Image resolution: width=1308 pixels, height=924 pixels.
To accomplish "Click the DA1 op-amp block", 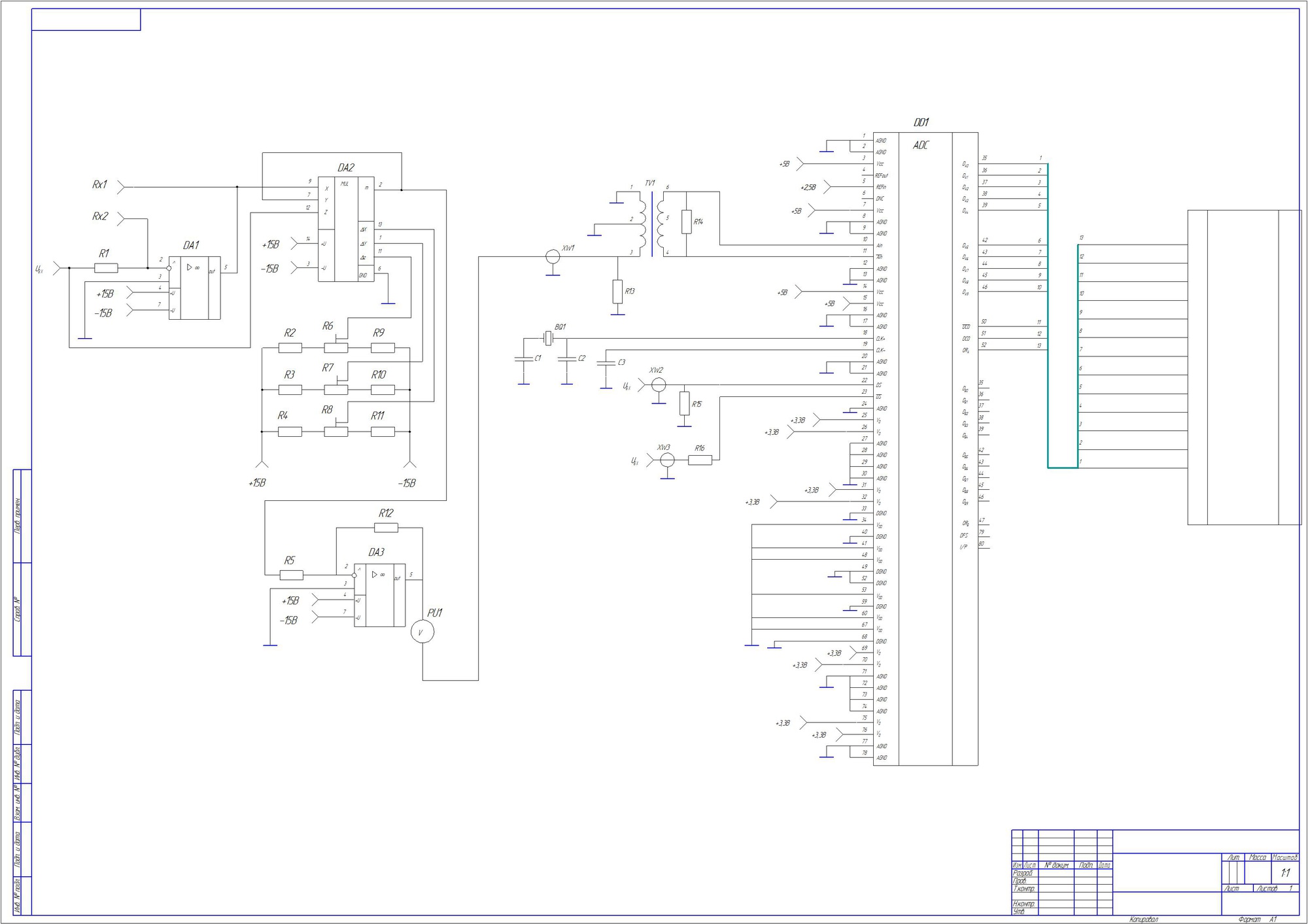I will pyautogui.click(x=194, y=288).
